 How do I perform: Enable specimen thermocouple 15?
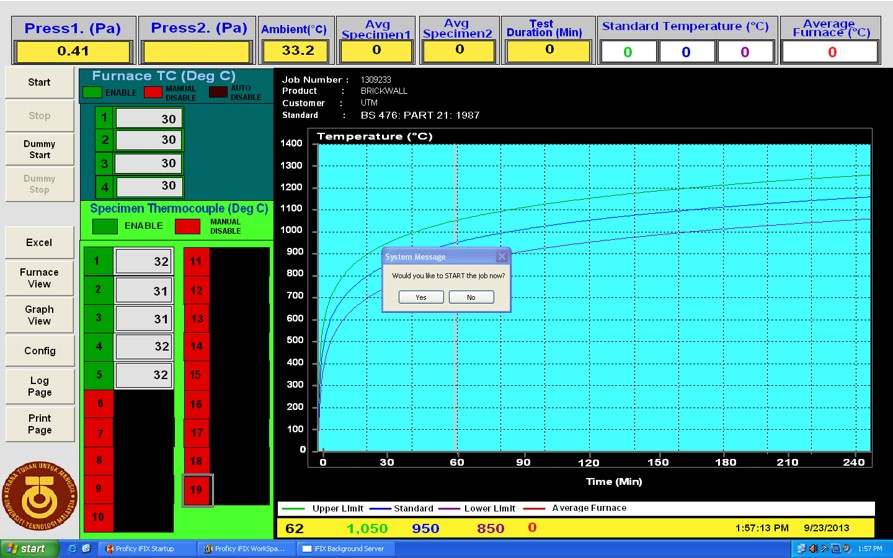[196, 375]
